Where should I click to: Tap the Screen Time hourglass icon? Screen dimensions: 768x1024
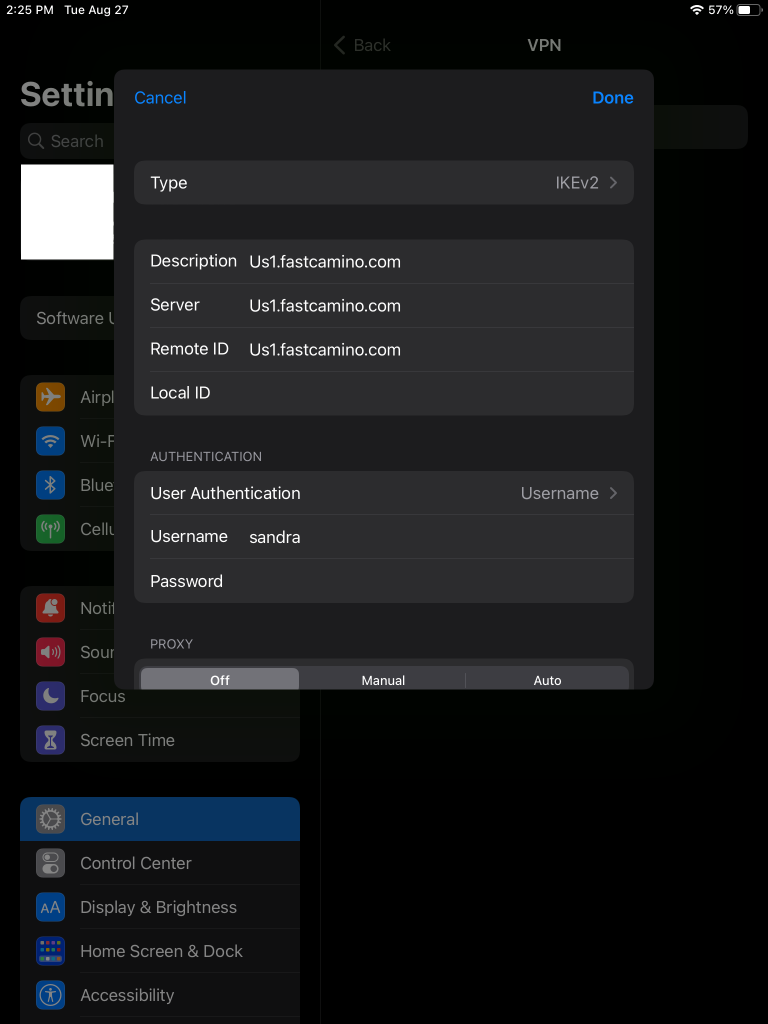tap(50, 740)
